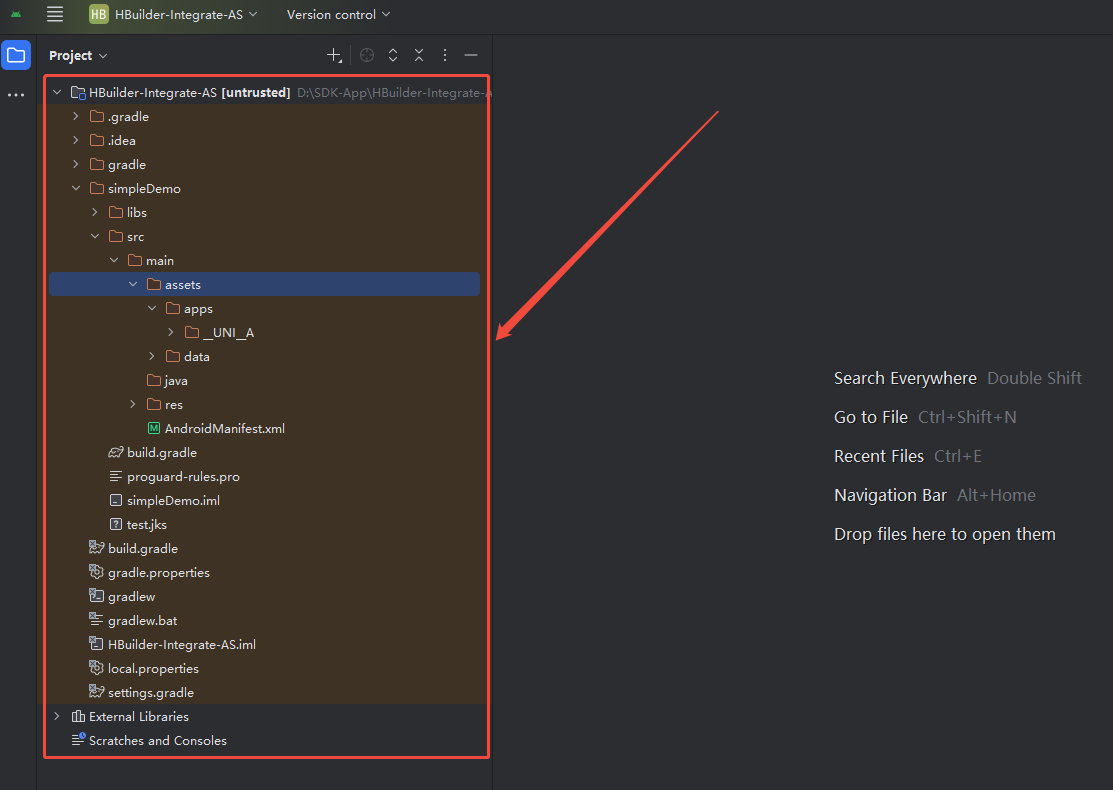
Task: Open the HBuilder-Integrate-AS project dropdown
Action: (173, 14)
